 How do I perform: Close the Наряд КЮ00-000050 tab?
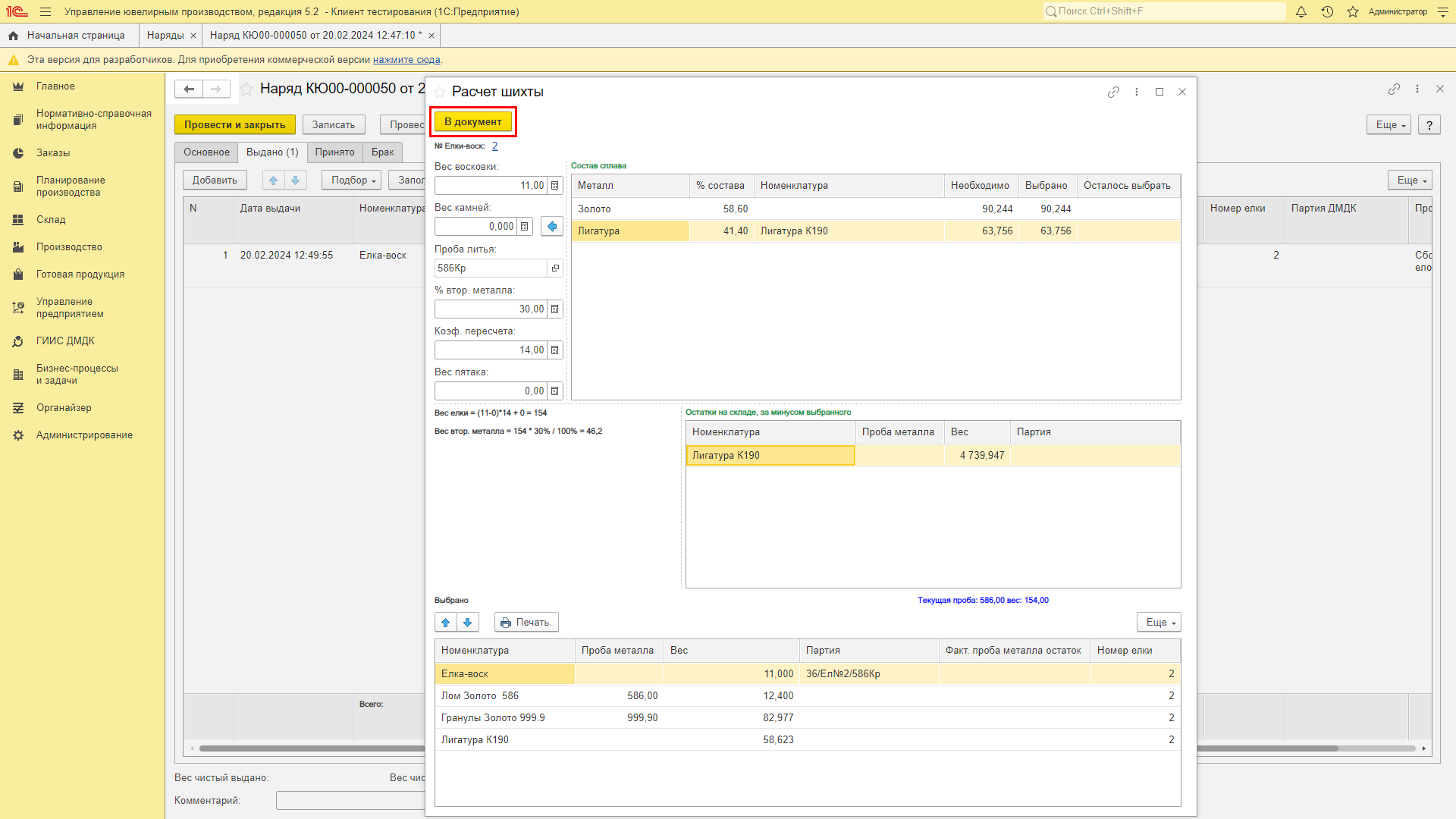tap(431, 36)
